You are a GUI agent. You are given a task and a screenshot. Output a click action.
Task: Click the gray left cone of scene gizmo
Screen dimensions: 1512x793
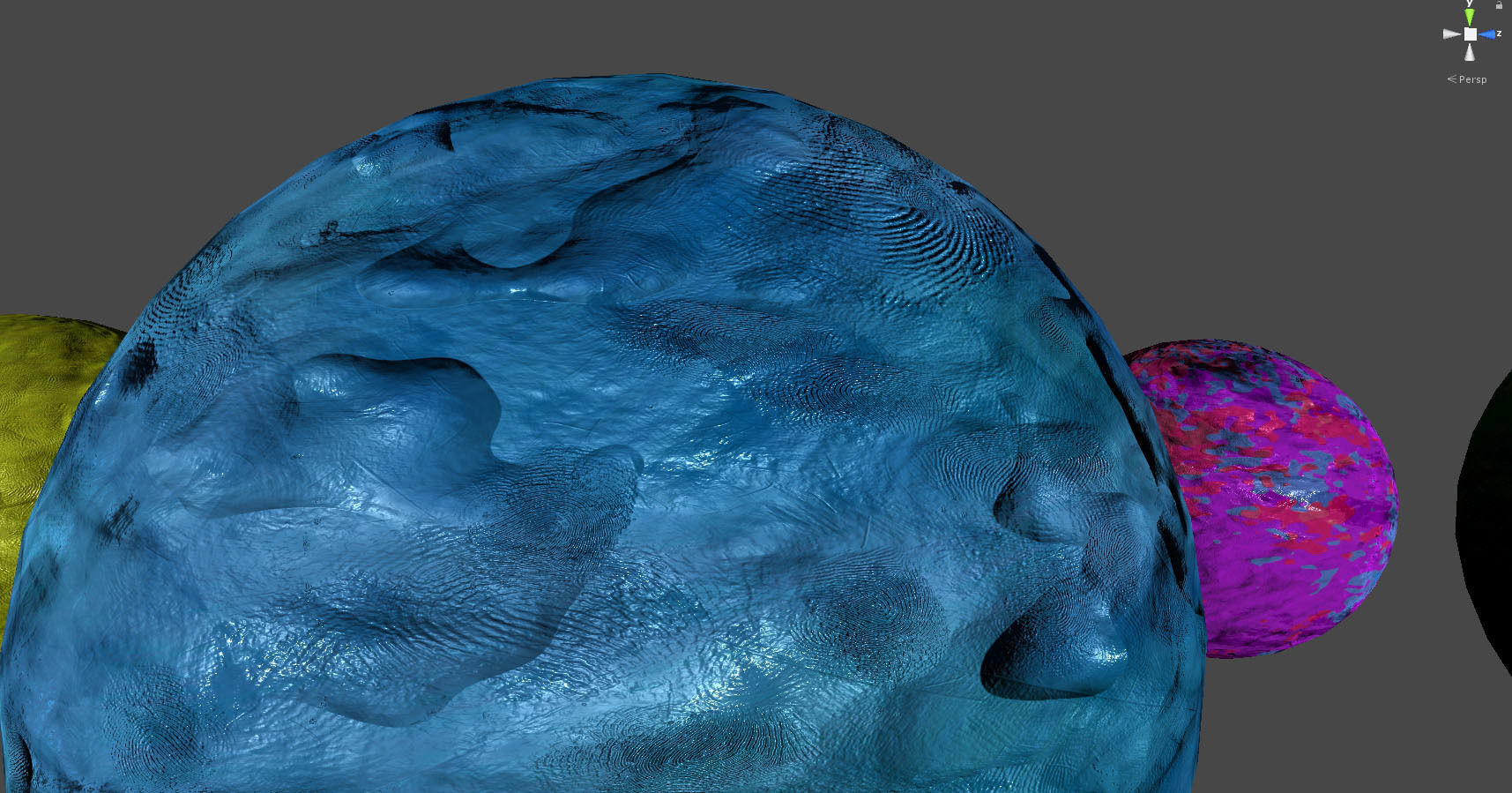(1452, 34)
